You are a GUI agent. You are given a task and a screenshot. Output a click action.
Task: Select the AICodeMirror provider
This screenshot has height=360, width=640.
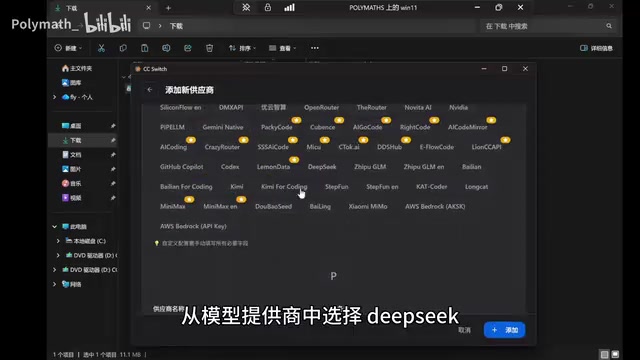pyautogui.click(x=467, y=127)
